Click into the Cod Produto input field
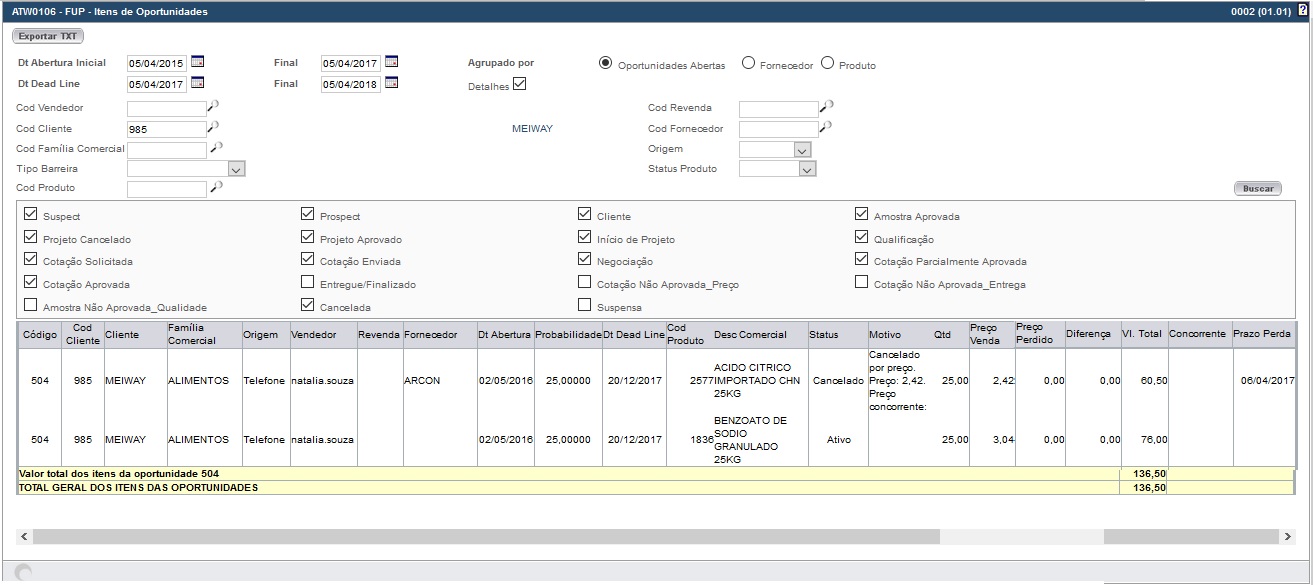 click(166, 189)
